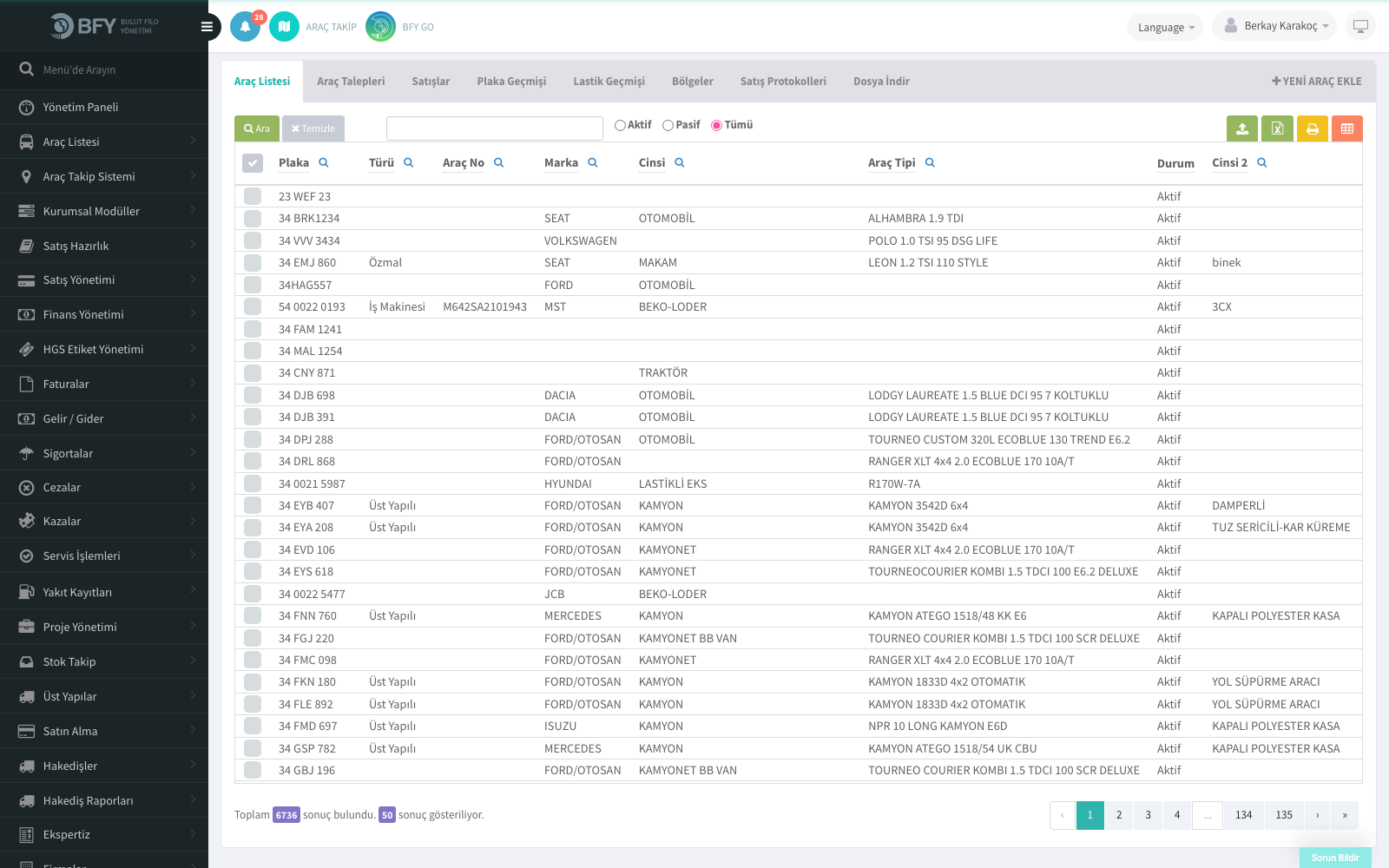This screenshot has width=1389, height=868.
Task: Check the row checkbox for 34 EMJ 860
Action: (253, 262)
